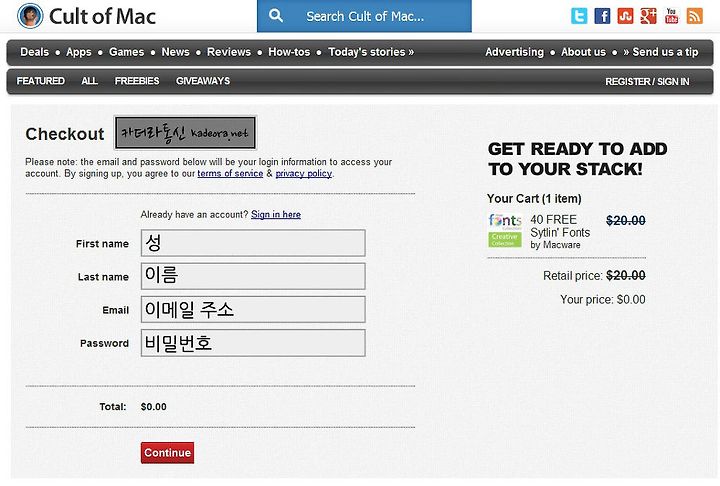Focus the Email input field

[x=253, y=309]
